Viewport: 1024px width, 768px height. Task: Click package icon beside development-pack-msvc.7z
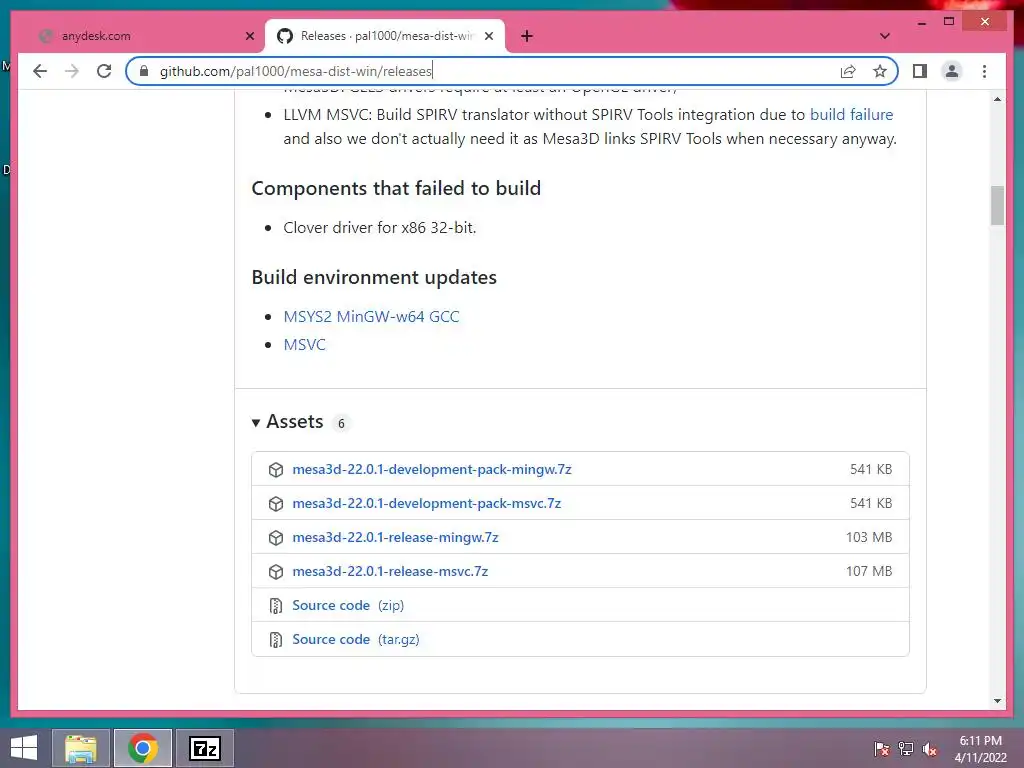pos(276,504)
